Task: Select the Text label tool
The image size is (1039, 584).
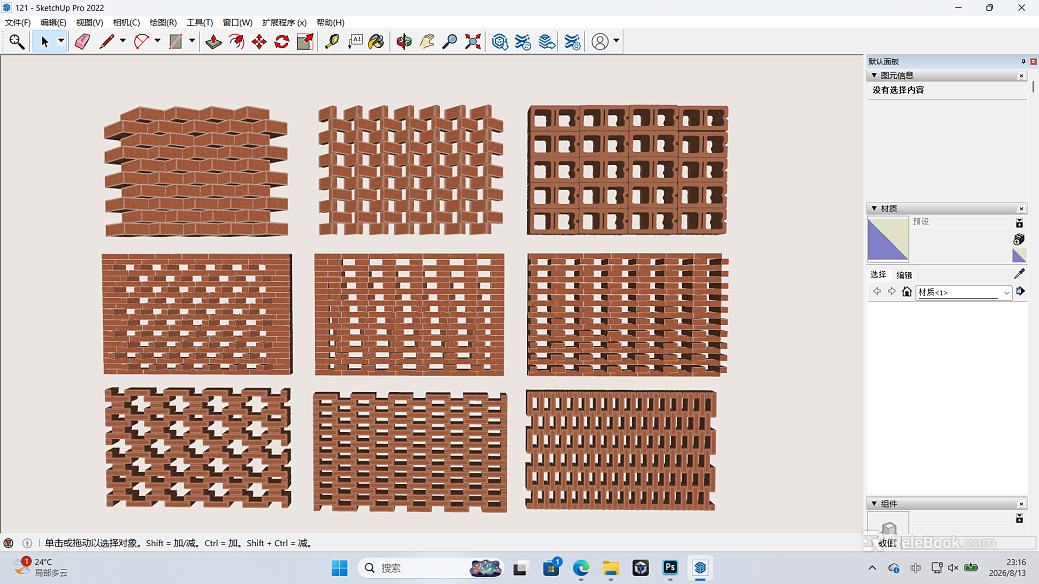Action: tap(355, 42)
